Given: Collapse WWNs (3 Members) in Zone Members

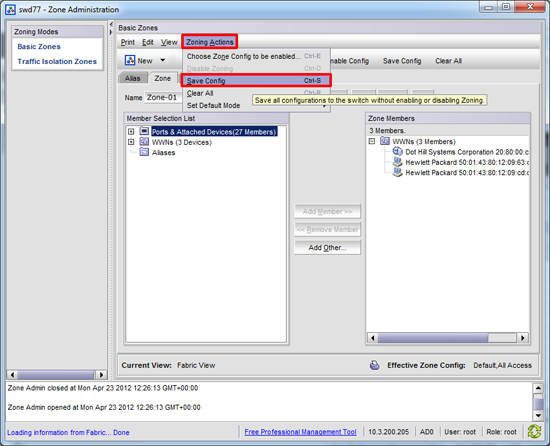Looking at the screenshot, I should click(x=372, y=141).
